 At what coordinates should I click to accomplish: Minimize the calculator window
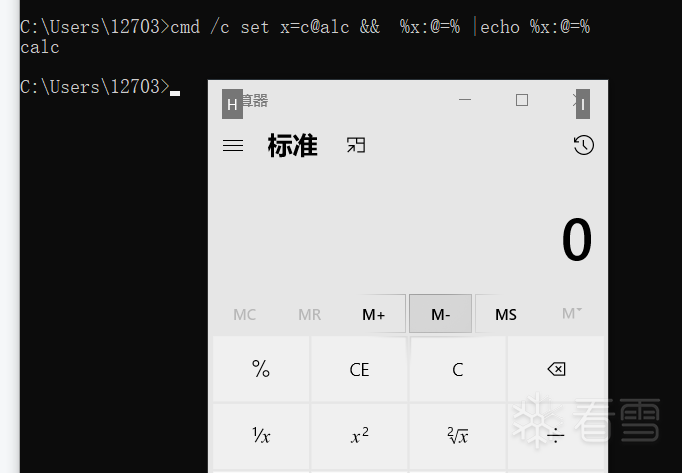(465, 100)
